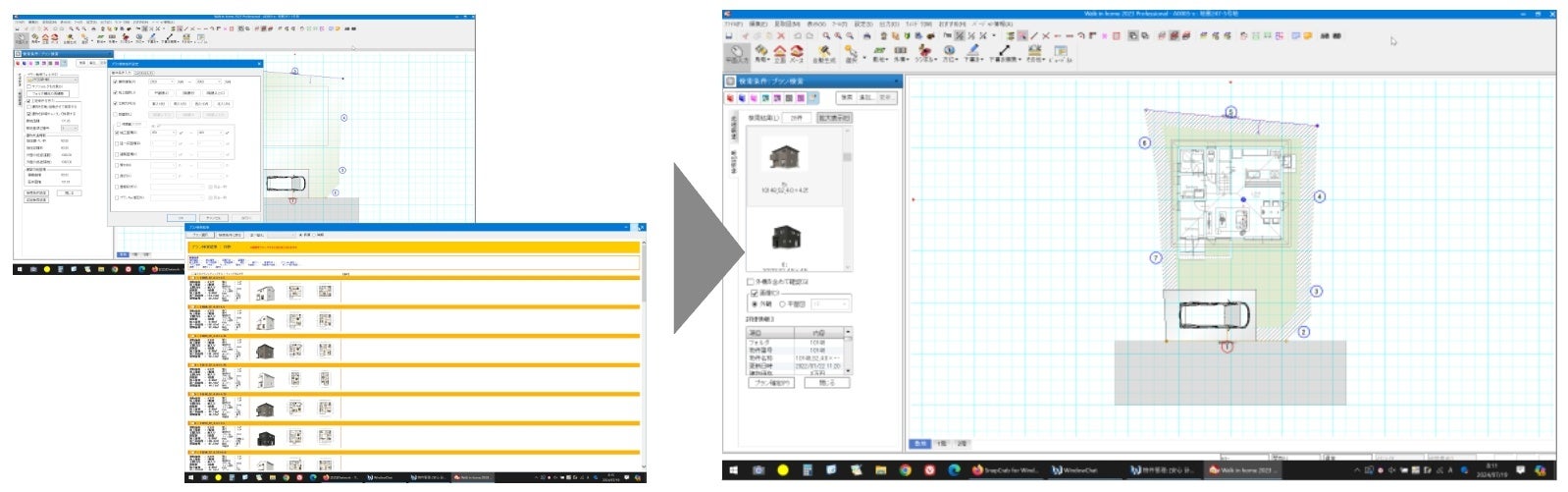The width and height of the screenshot is (1568, 492).
Task: Click the hammer auto-generate tool
Action: click(x=824, y=52)
